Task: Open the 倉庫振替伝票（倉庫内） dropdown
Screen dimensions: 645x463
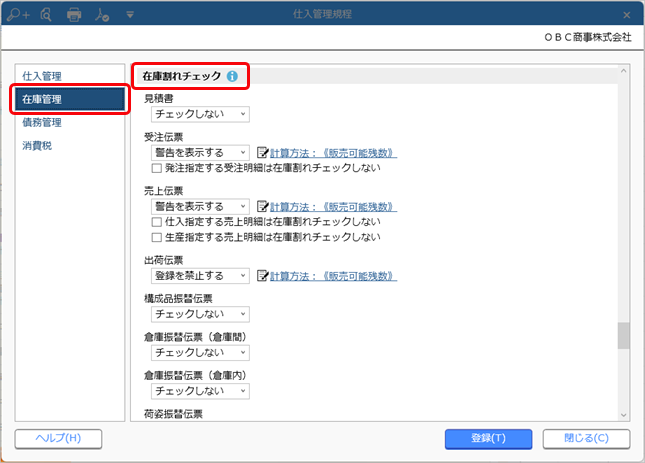Action: coord(200,391)
